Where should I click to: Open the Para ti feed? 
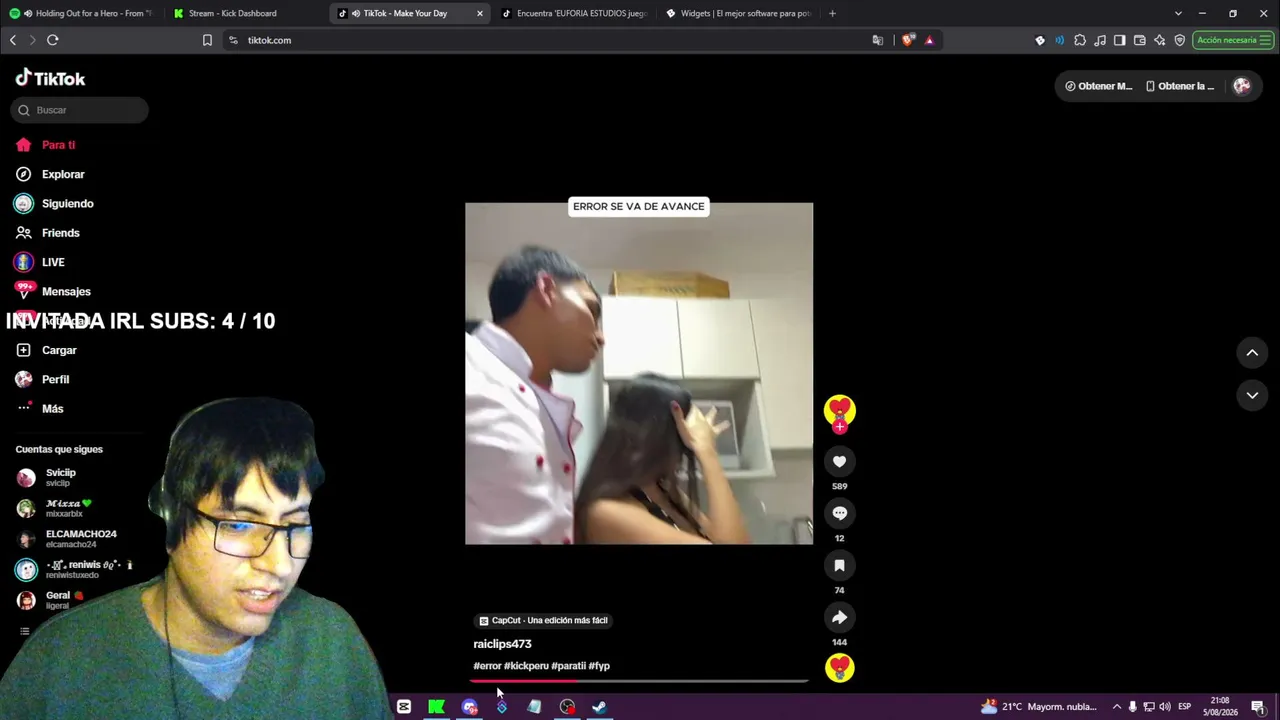[x=58, y=145]
